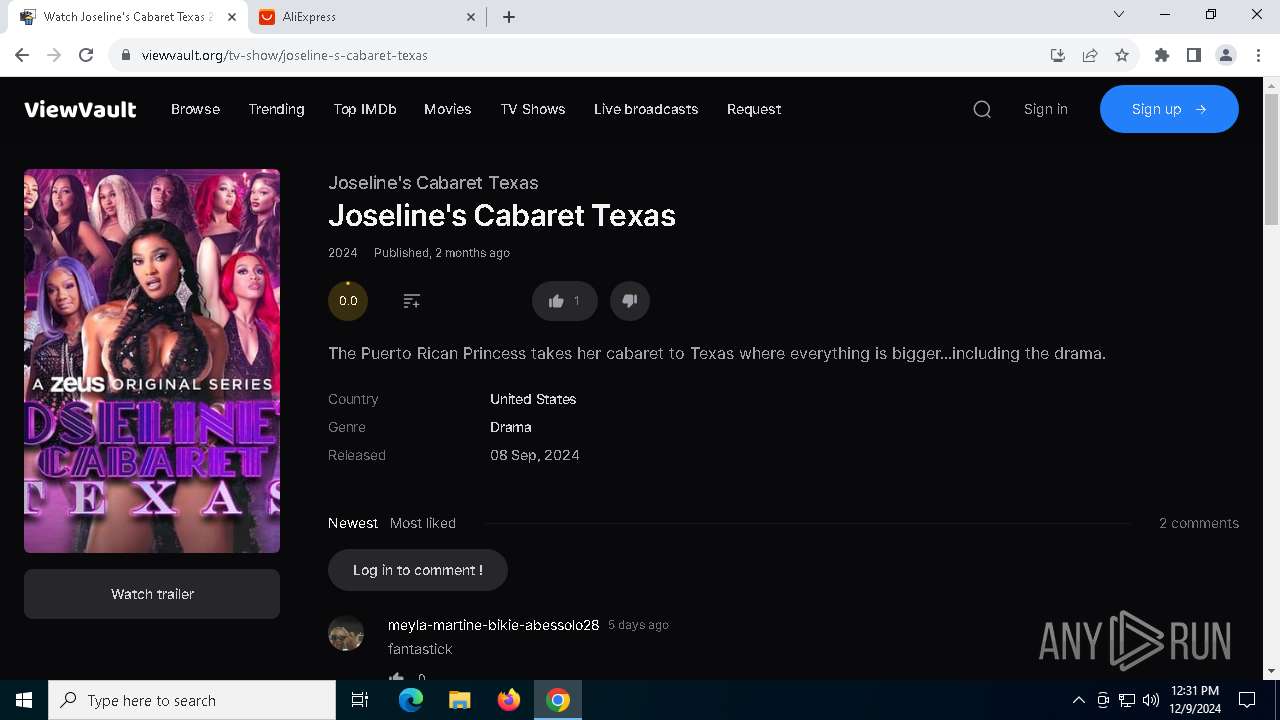Open the Request page
The height and width of the screenshot is (720, 1280).
pyautogui.click(x=754, y=109)
